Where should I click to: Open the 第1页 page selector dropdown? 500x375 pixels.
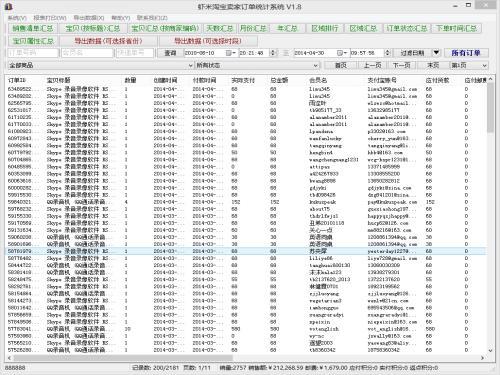tap(469, 65)
